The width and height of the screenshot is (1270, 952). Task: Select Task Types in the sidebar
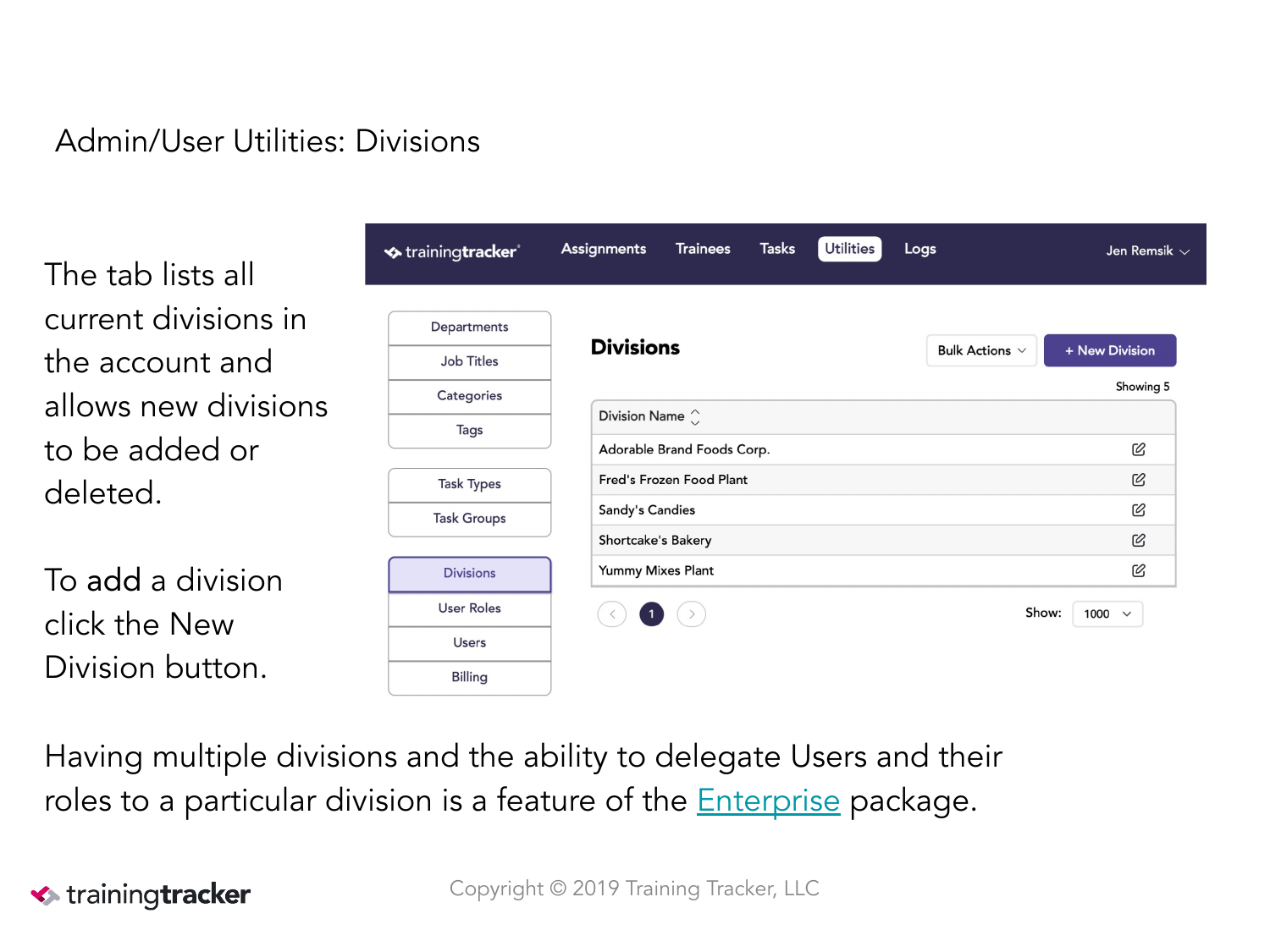(470, 485)
